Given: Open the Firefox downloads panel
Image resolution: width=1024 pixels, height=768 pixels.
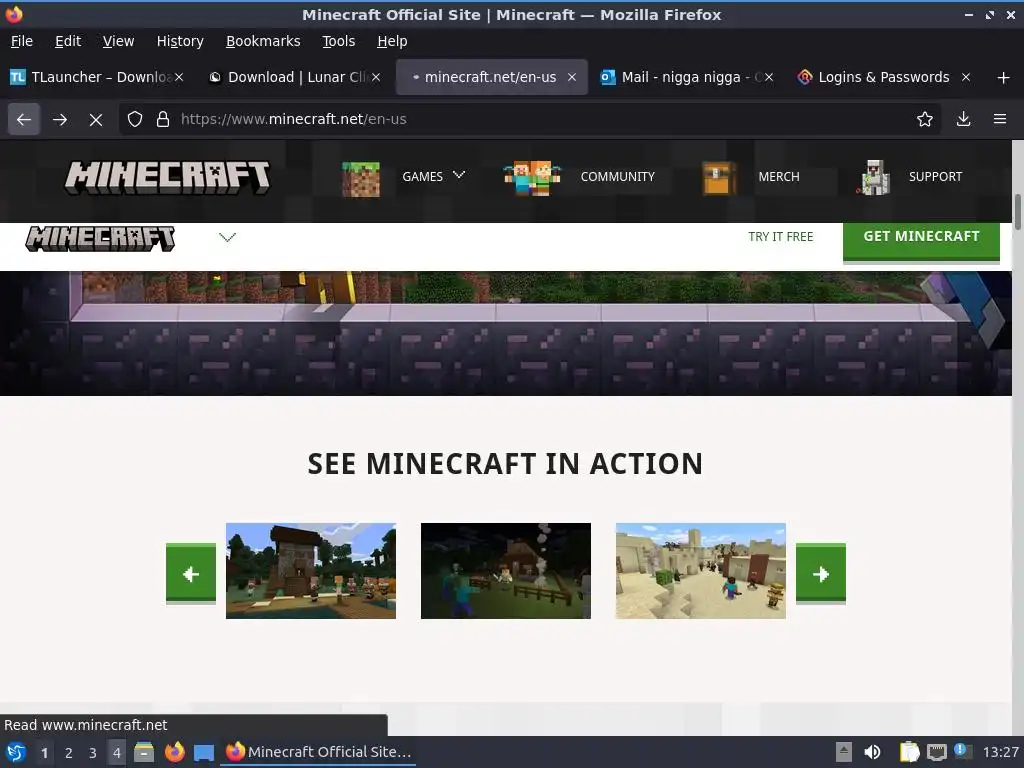Looking at the screenshot, I should pyautogui.click(x=963, y=119).
